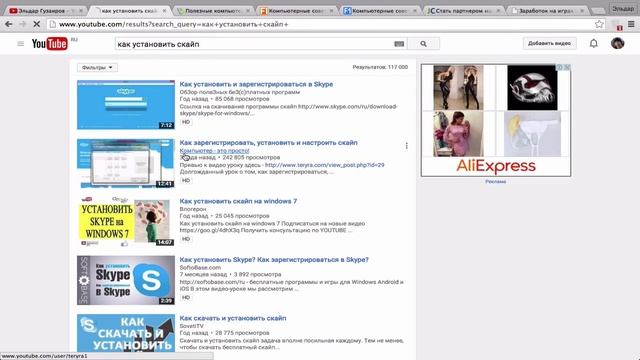640x360 pixels.
Task: Open the AliExpress logo in advertisement
Action: (496, 166)
